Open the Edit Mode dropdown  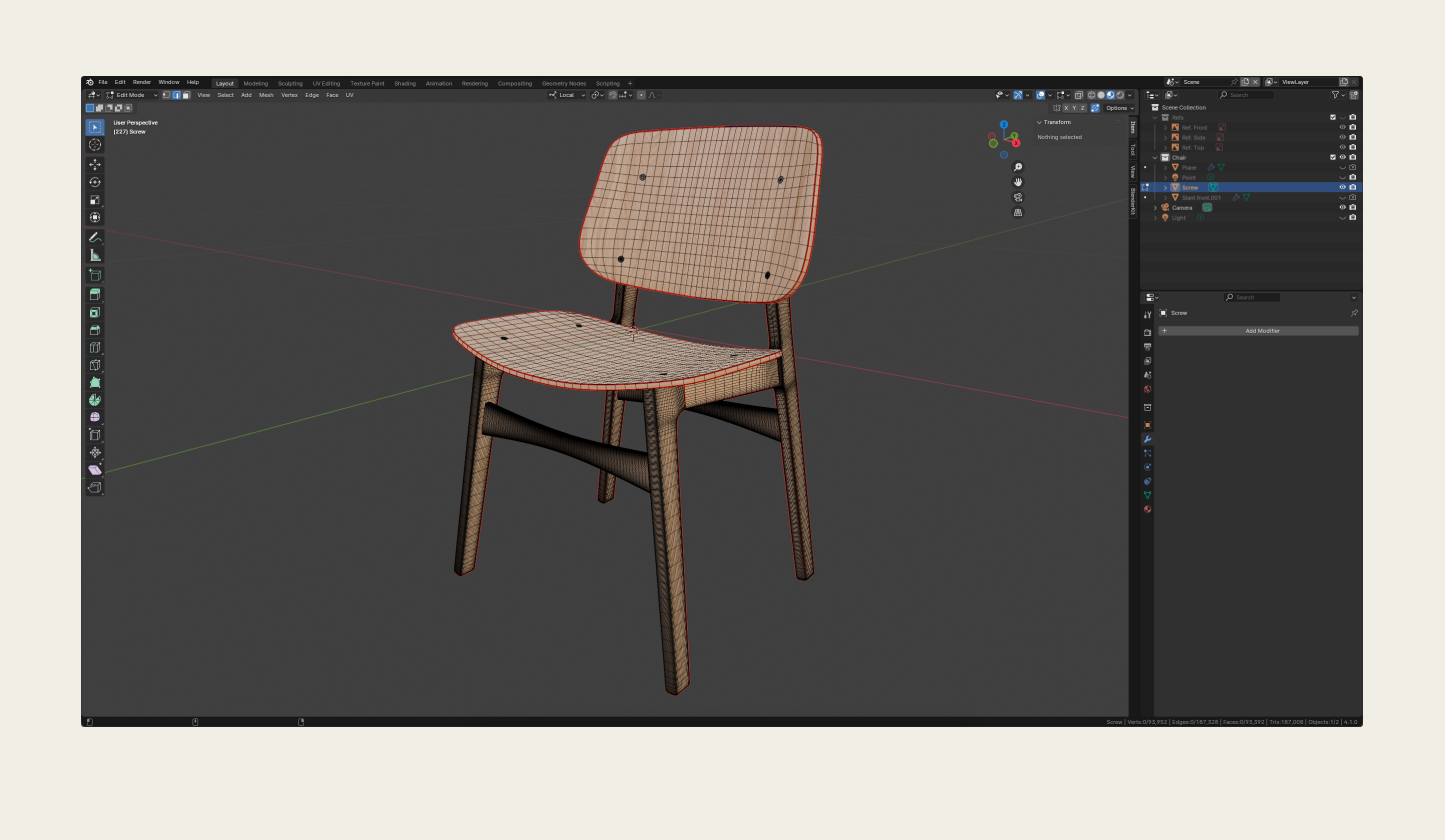[132, 95]
